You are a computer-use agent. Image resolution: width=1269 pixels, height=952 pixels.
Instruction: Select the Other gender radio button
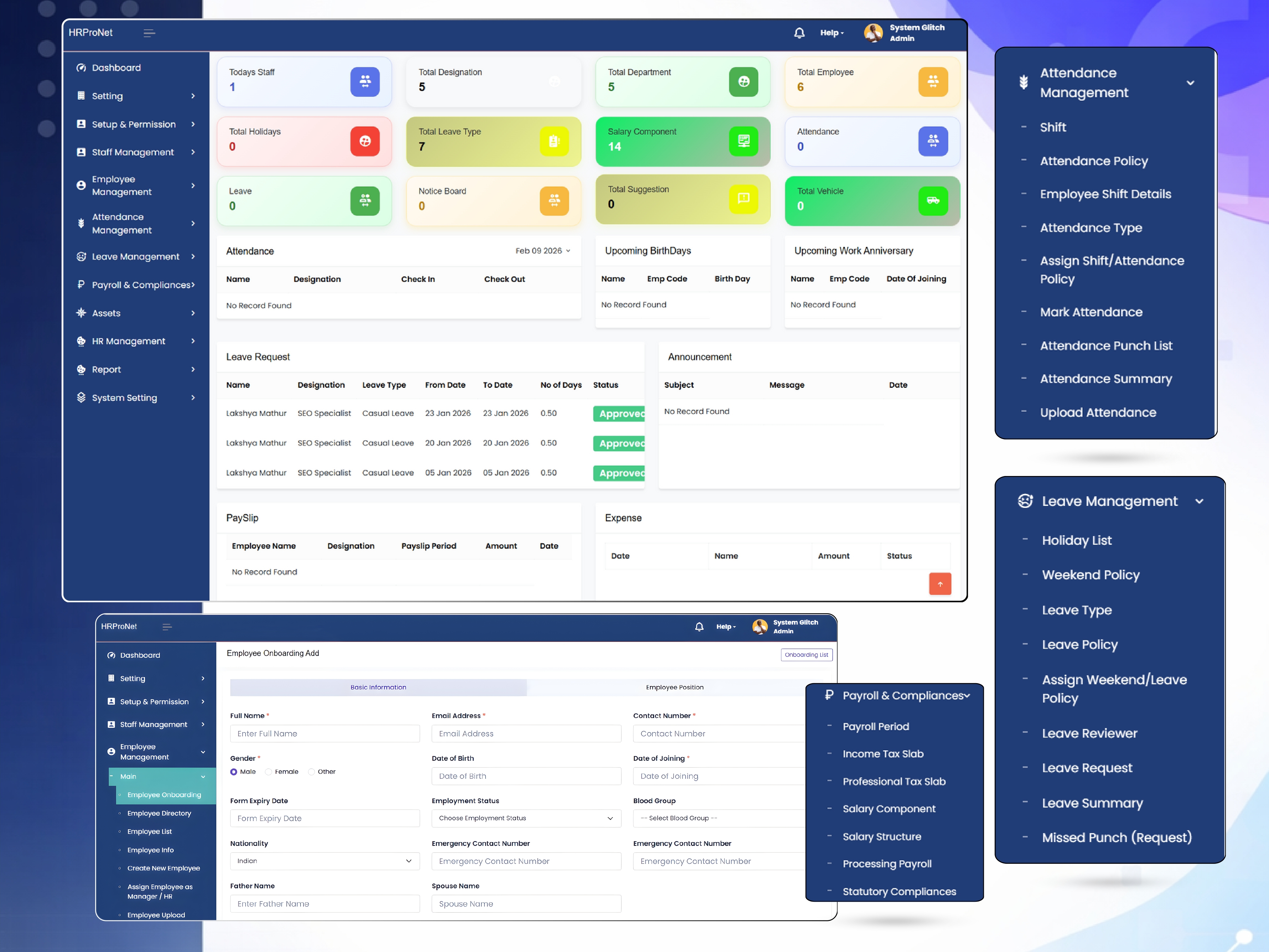point(312,772)
